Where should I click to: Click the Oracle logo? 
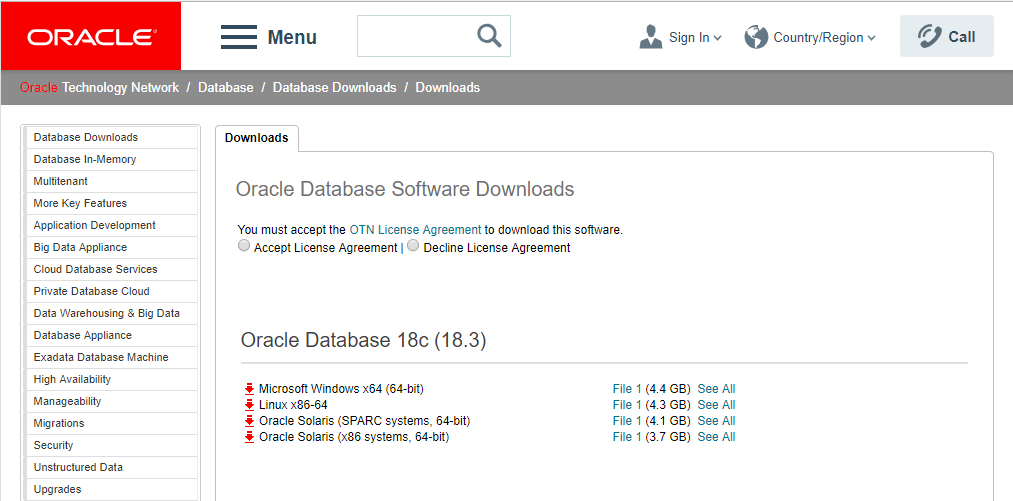91,37
